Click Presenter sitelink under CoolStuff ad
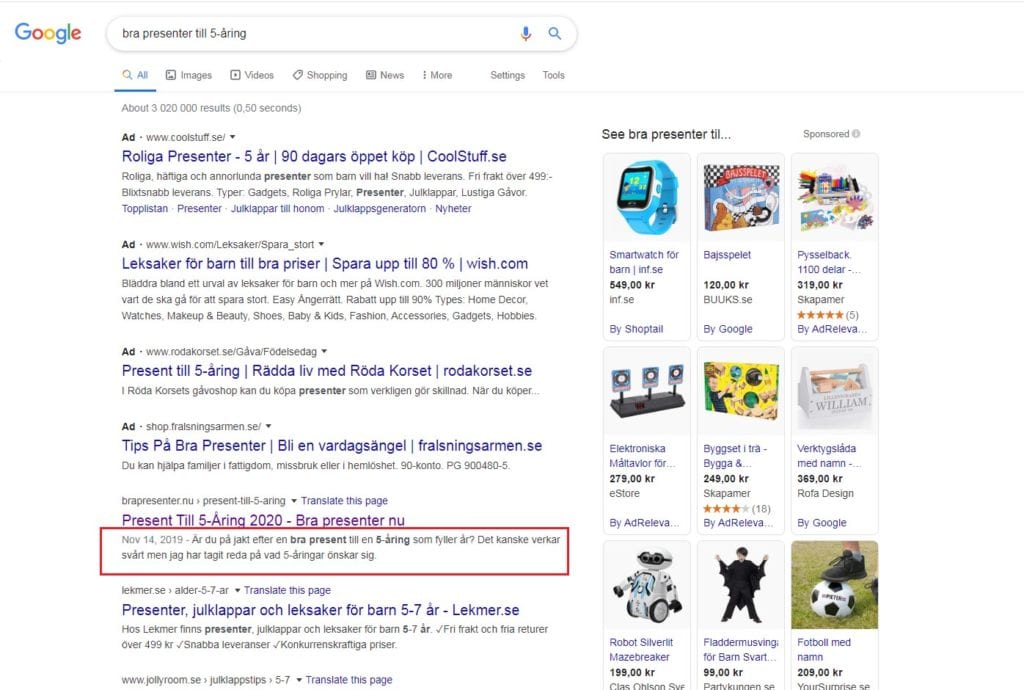Viewport: 1024px width, 690px height. coord(199,208)
